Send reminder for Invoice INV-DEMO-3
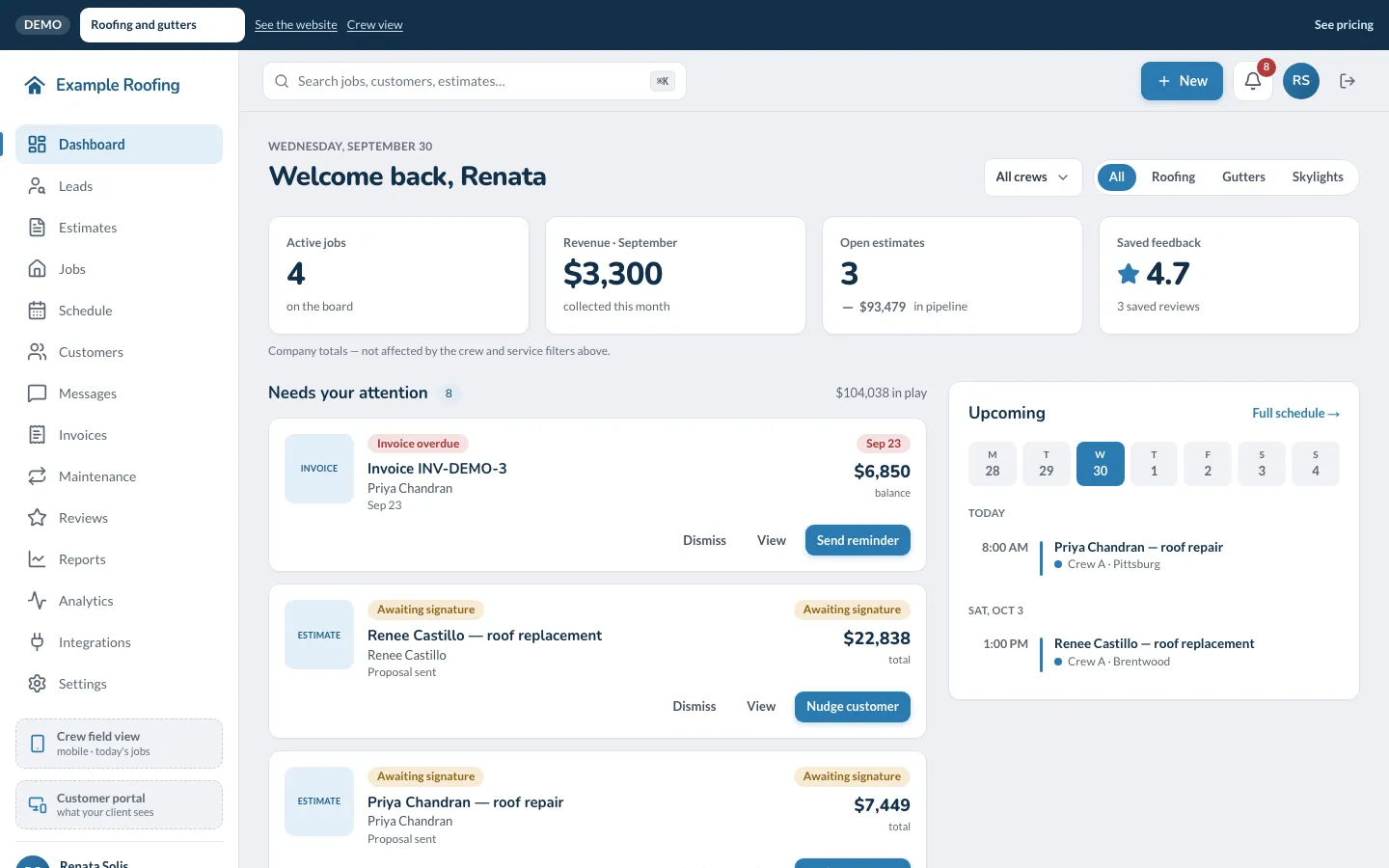Image resolution: width=1389 pixels, height=868 pixels. [858, 540]
